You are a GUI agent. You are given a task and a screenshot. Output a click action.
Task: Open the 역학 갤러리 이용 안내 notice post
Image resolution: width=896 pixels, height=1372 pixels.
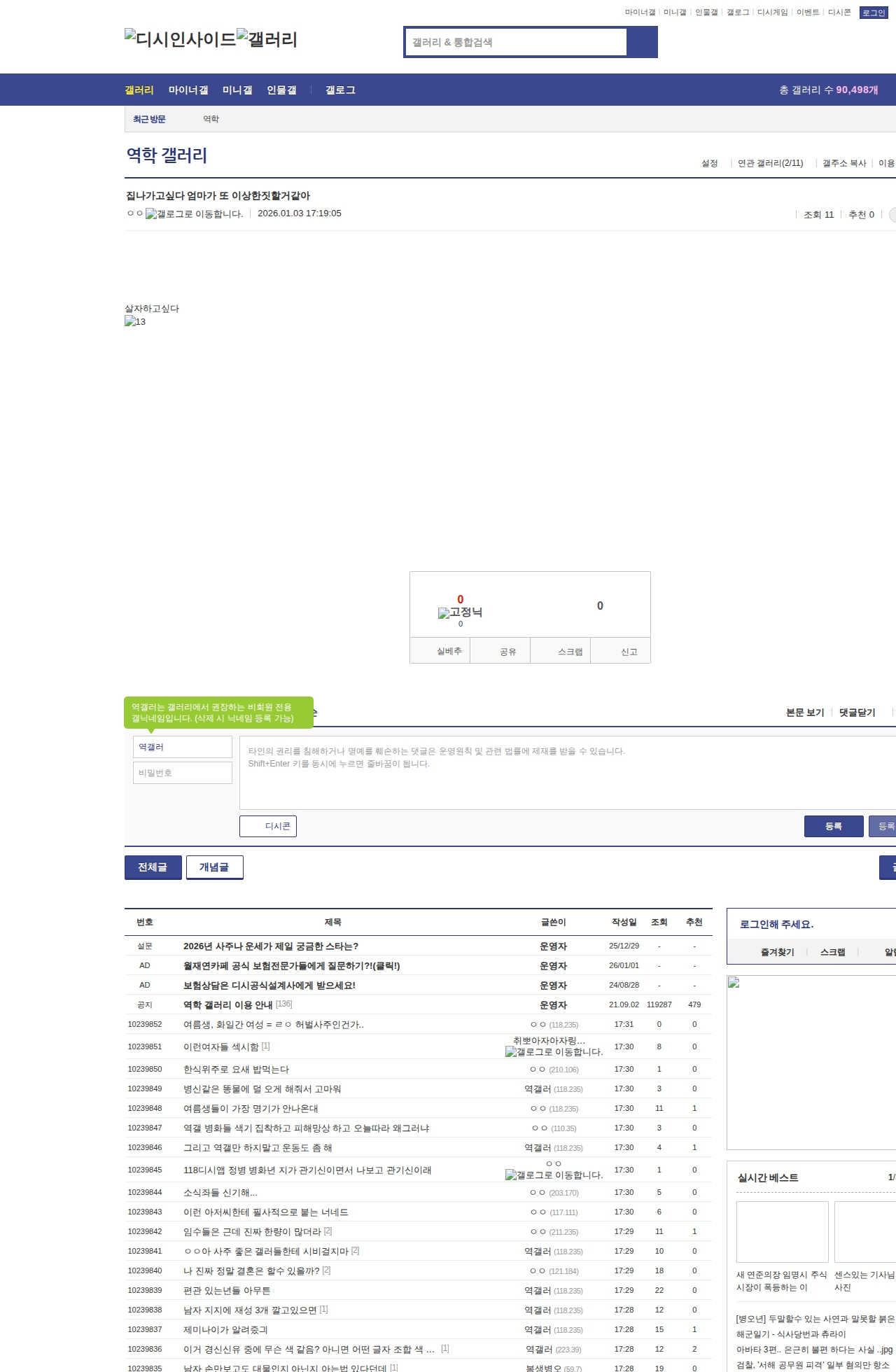(x=227, y=1004)
